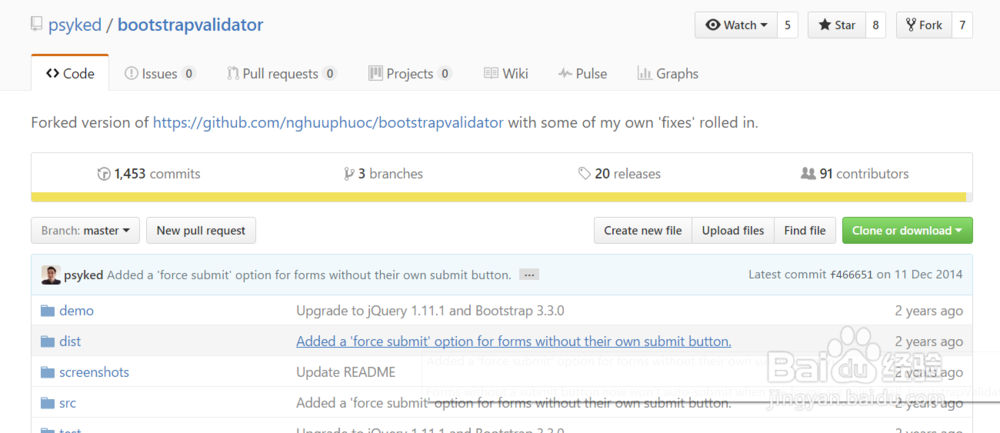
Task: Open the latest commit message in the header bar
Action: point(309,275)
